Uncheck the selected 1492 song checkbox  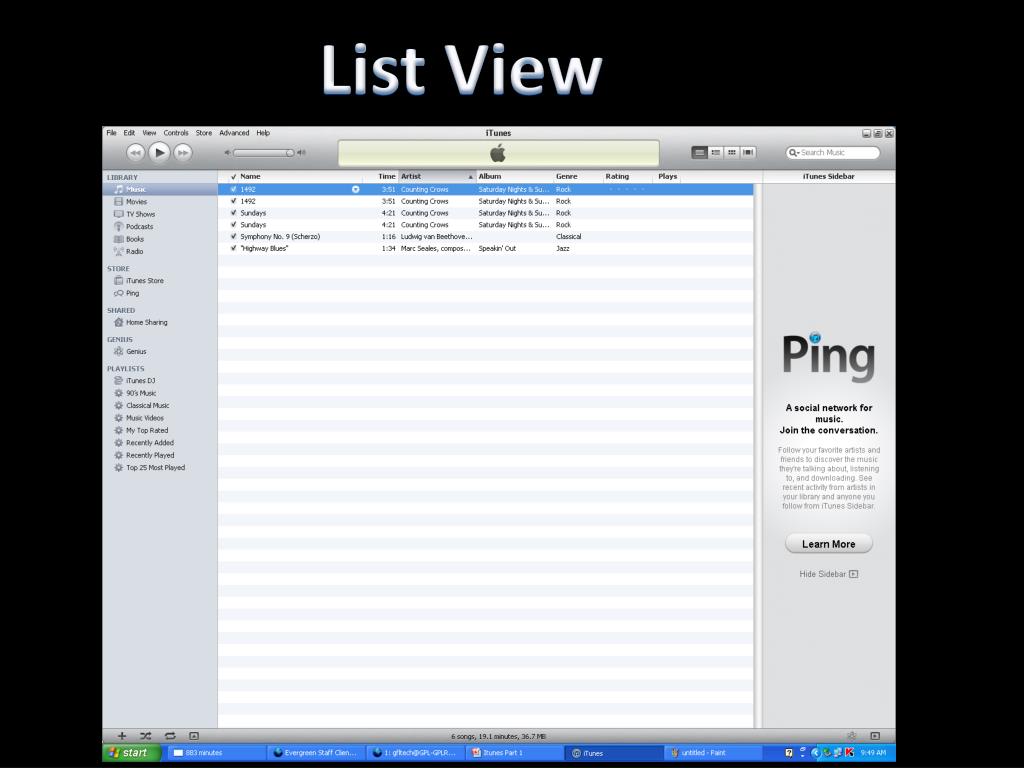pyautogui.click(x=233, y=189)
